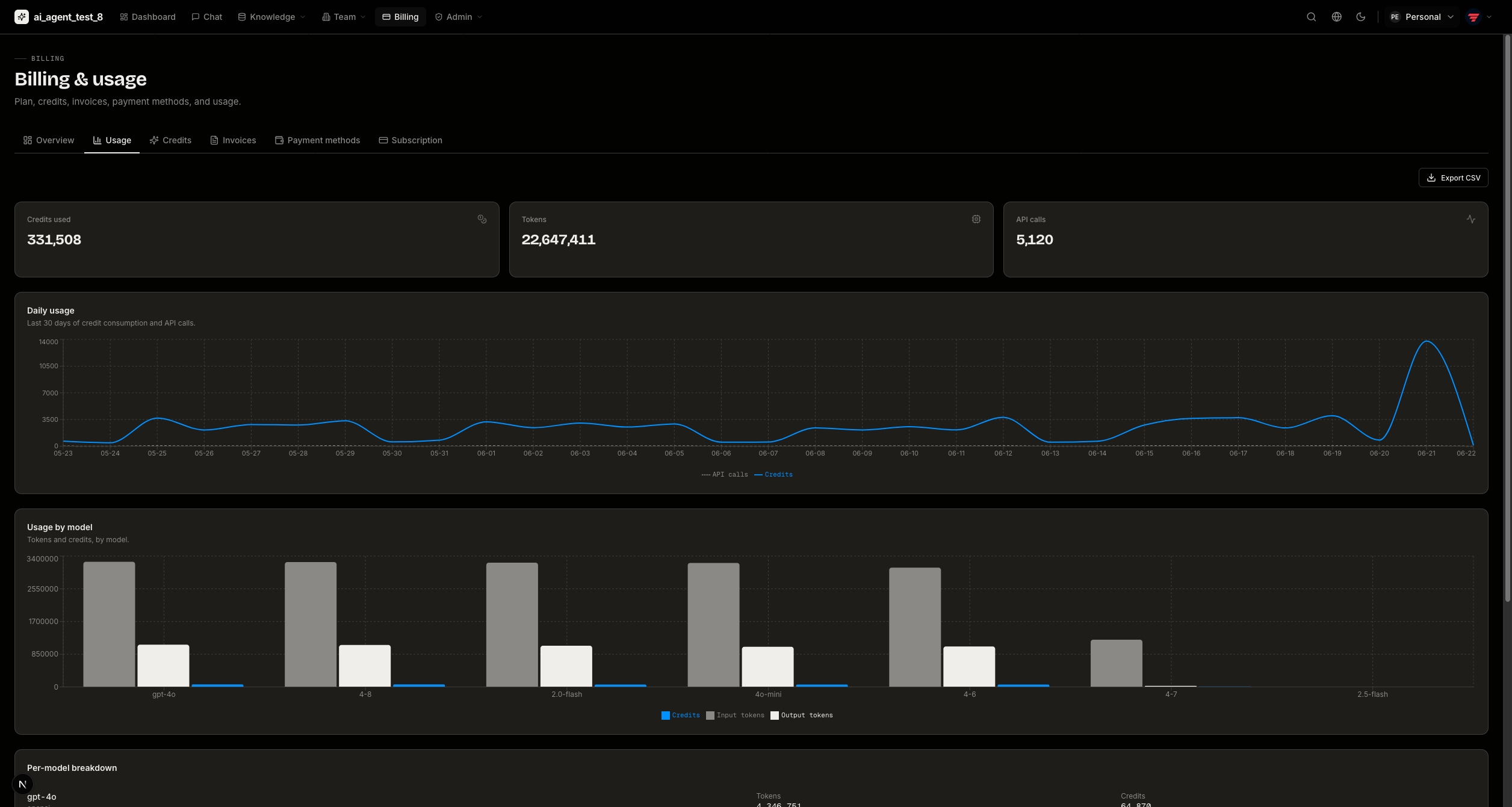
Task: Go to Dashboard in top navigation
Action: pyautogui.click(x=147, y=17)
